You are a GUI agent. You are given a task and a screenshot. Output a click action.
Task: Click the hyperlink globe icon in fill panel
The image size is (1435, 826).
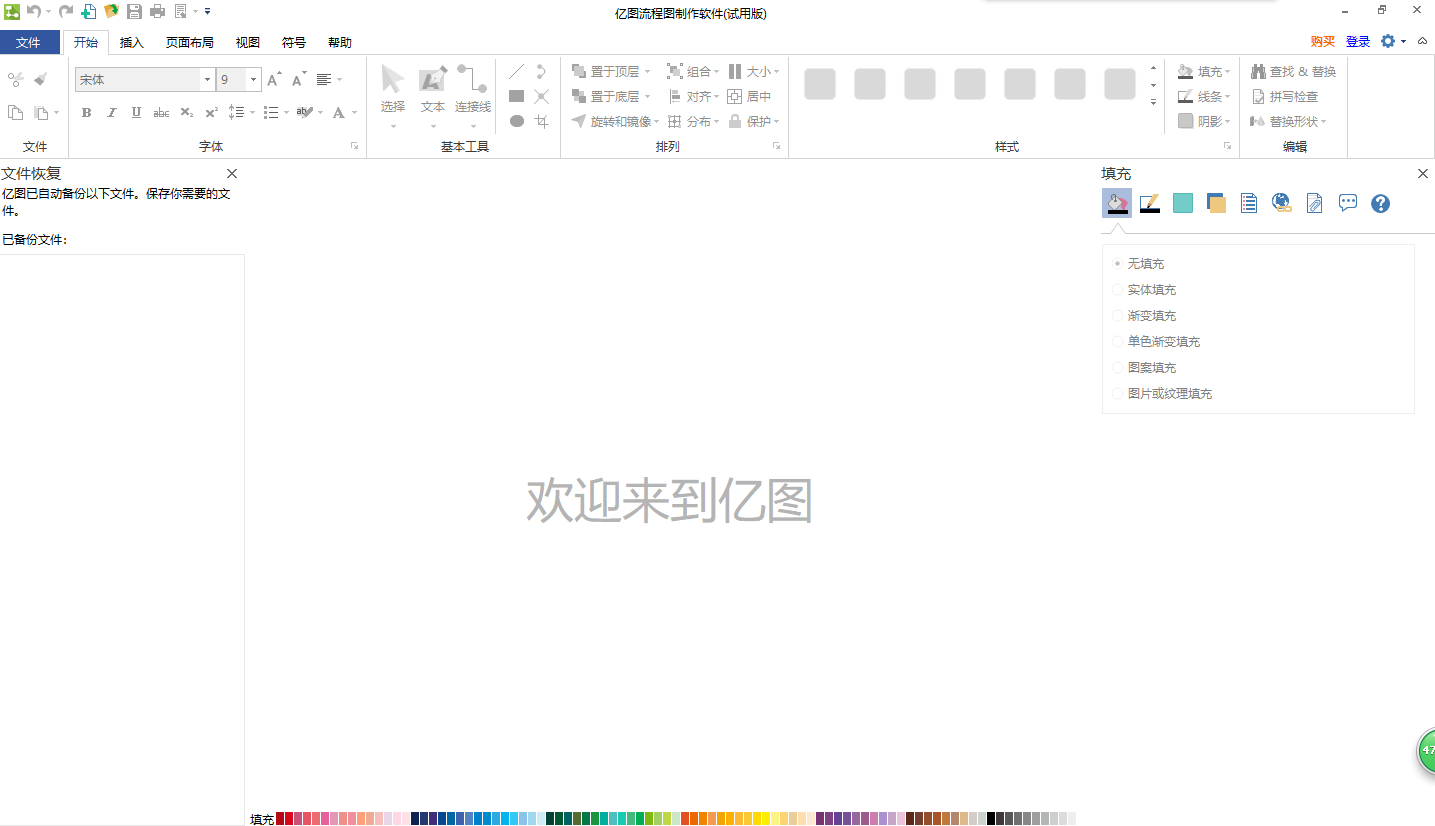(x=1281, y=203)
